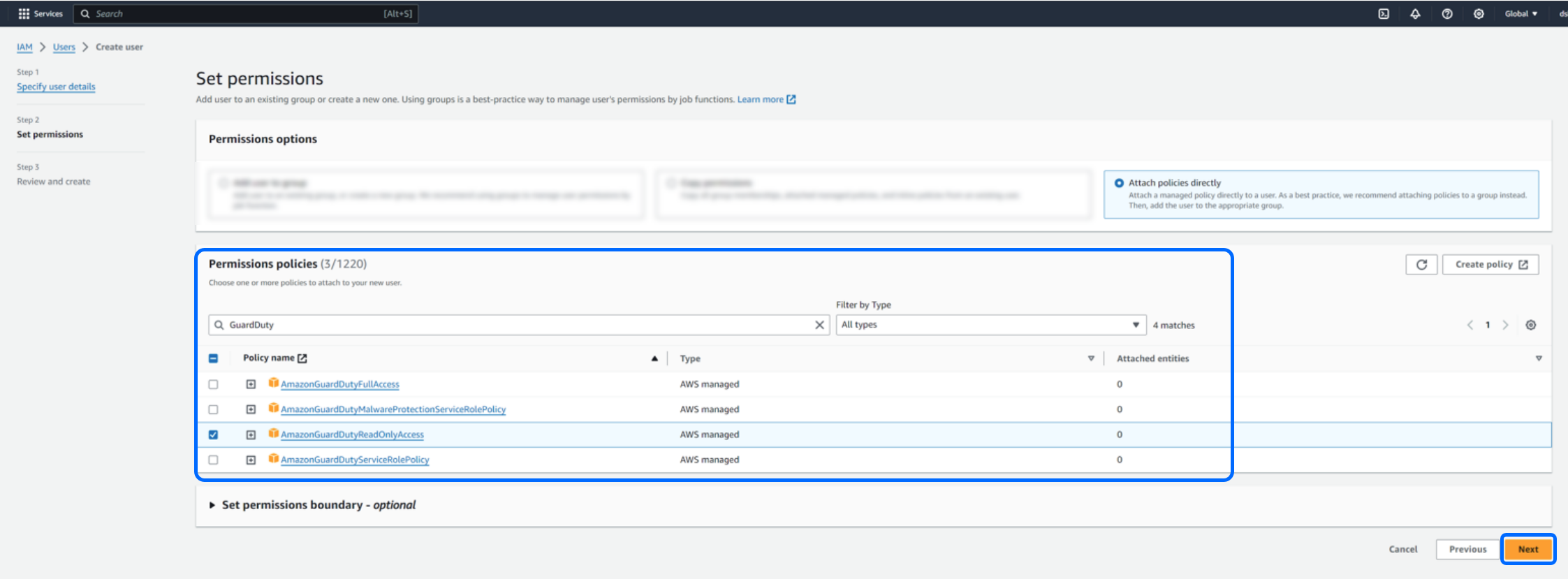Expand the AmazonGuardDutyMalwareProtectionServiceRolePolicy details
1568x579 pixels.
(x=251, y=409)
